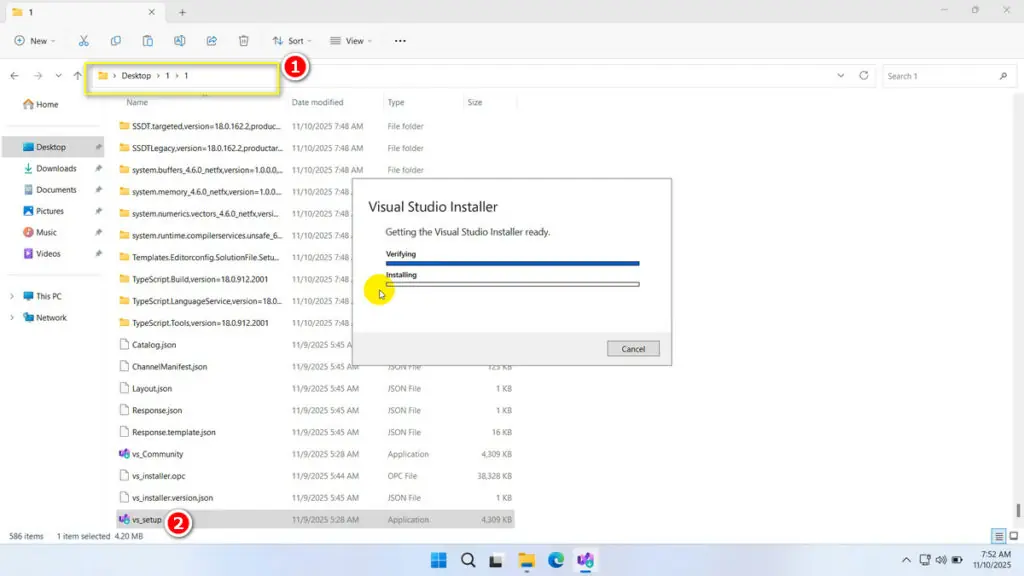The width and height of the screenshot is (1024, 576).
Task: Click the Copy icon in the toolbar
Action: (115, 40)
